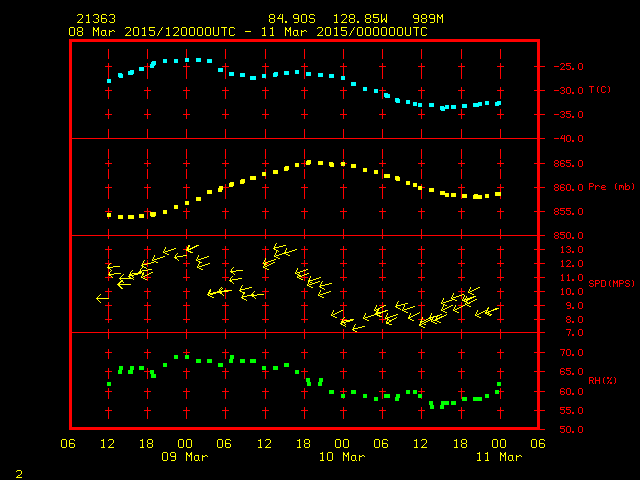The image size is (640, 480).
Task: Click the -35.0 temperature tick value
Action: coord(569,115)
